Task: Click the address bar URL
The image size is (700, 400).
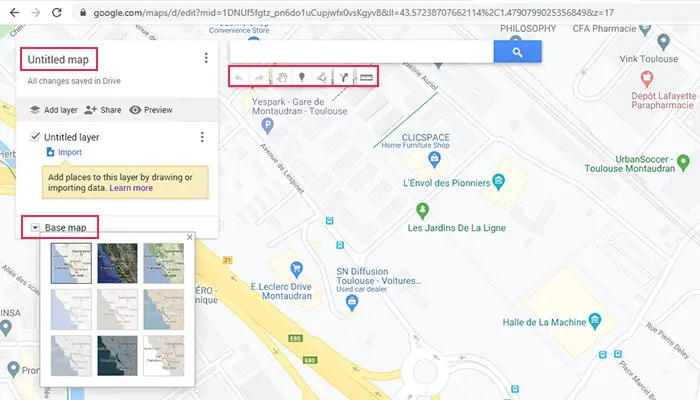Action: [x=354, y=13]
